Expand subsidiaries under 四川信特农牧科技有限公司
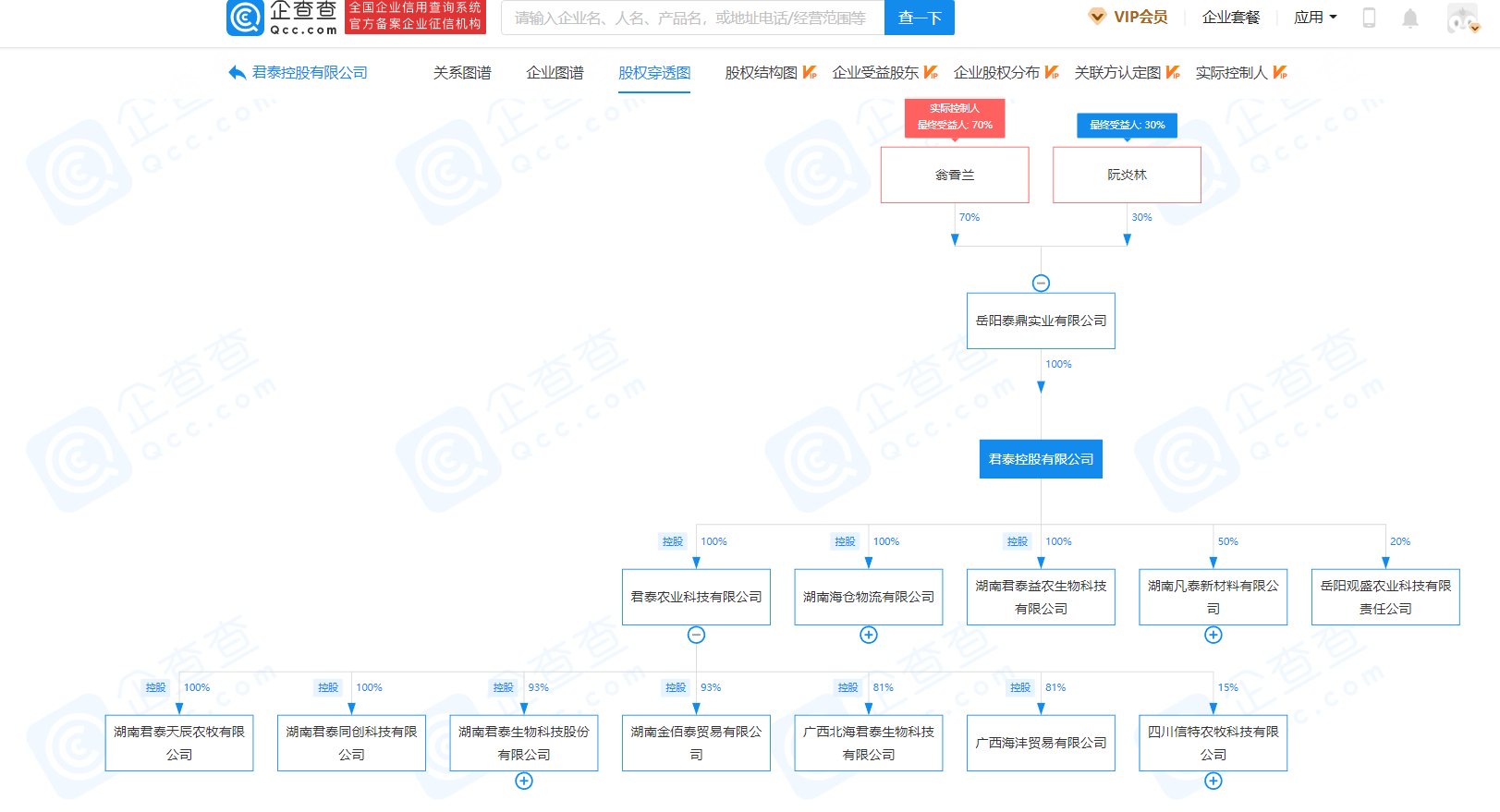The width and height of the screenshot is (1500, 812). tap(1213, 781)
